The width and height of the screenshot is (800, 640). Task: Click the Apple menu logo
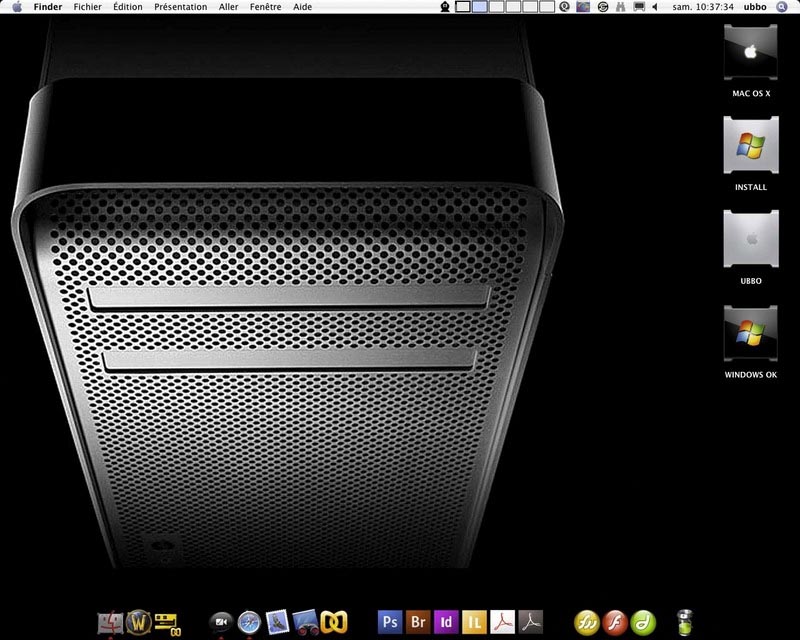tap(17, 7)
